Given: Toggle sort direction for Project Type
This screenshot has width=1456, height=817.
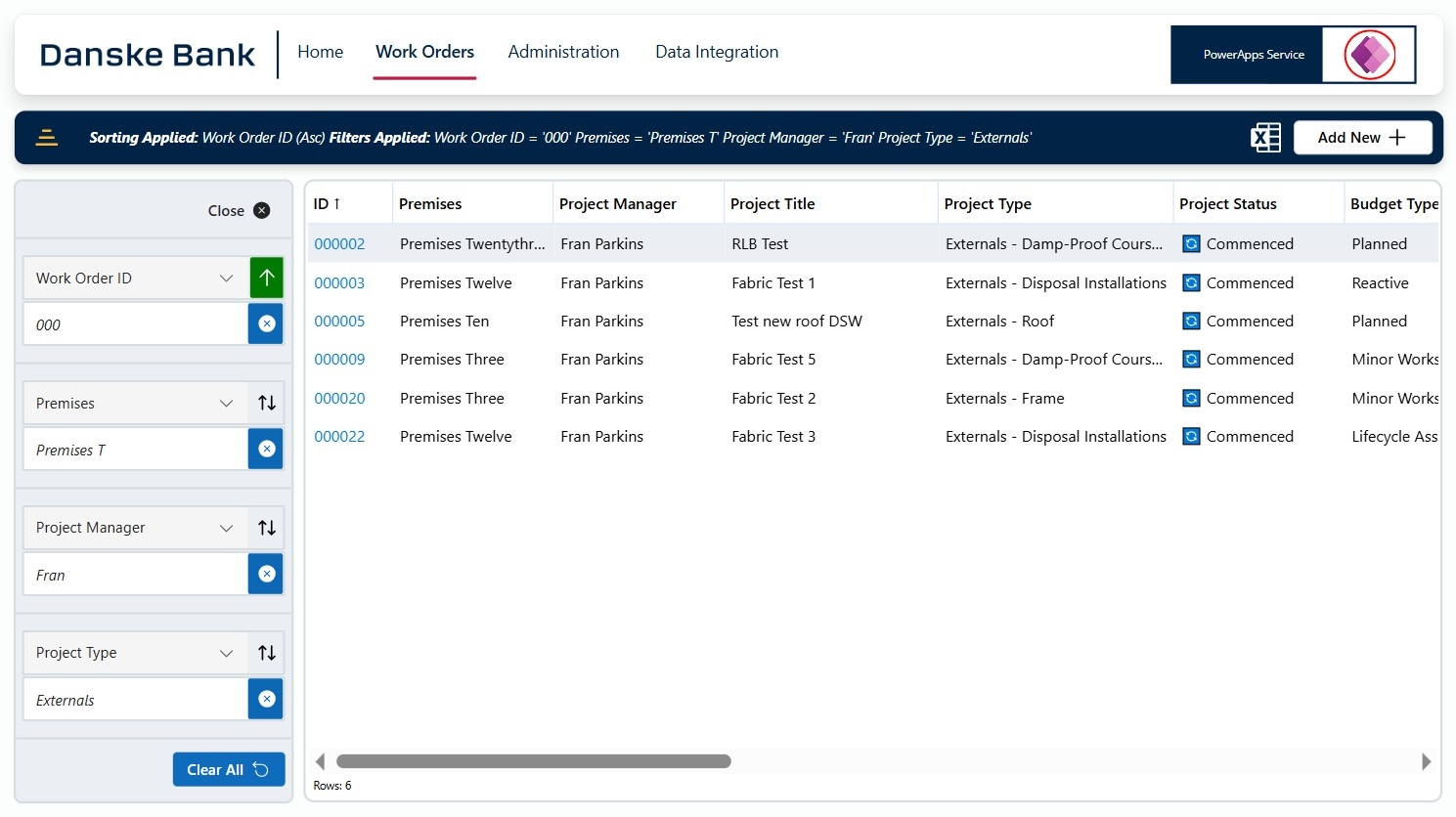Looking at the screenshot, I should click(266, 652).
